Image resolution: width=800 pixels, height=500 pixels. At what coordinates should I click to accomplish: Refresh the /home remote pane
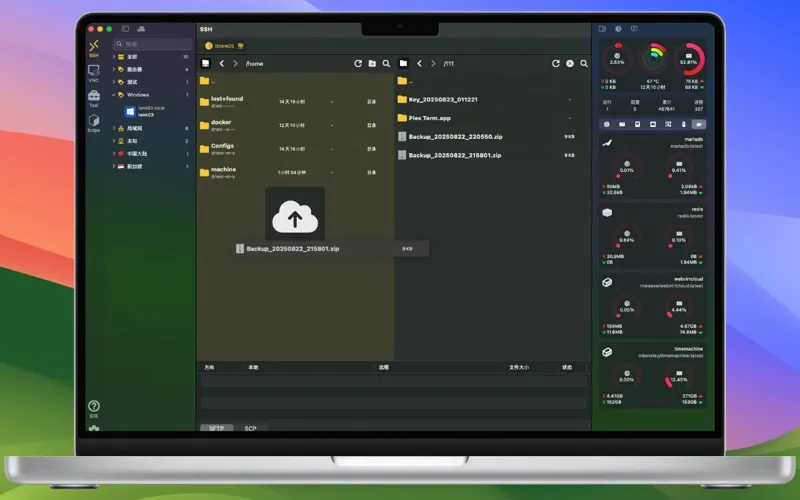(x=358, y=63)
